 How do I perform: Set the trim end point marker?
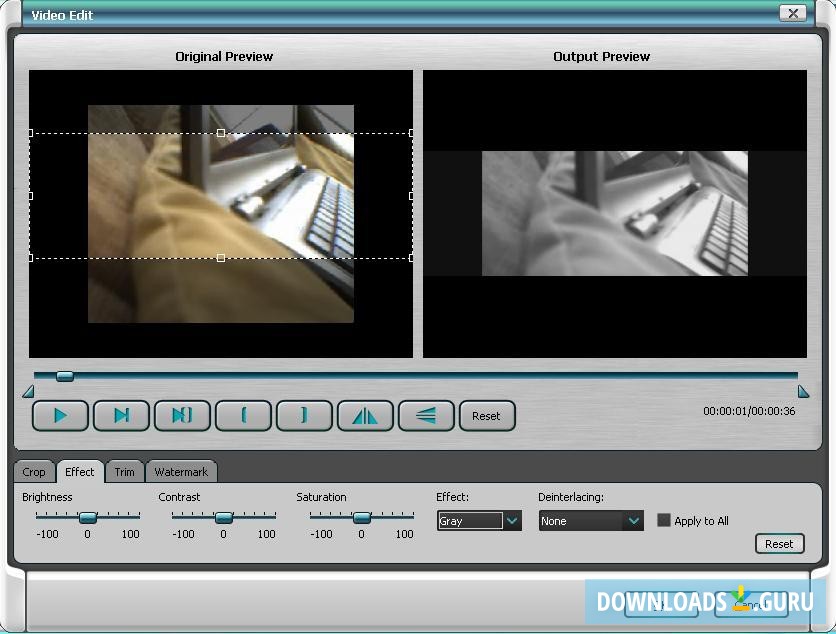304,415
